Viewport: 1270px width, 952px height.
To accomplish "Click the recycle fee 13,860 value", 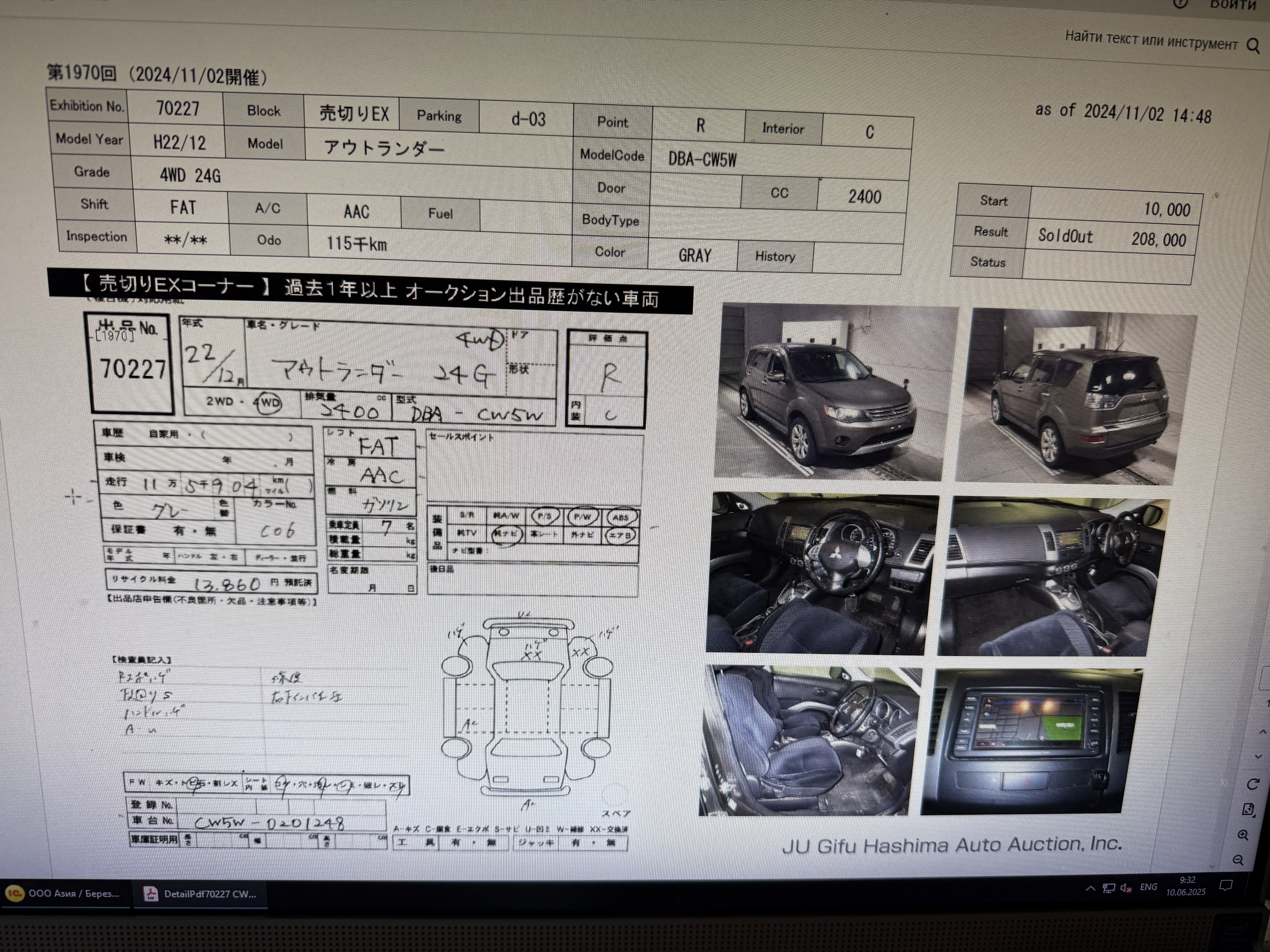I will [x=227, y=584].
